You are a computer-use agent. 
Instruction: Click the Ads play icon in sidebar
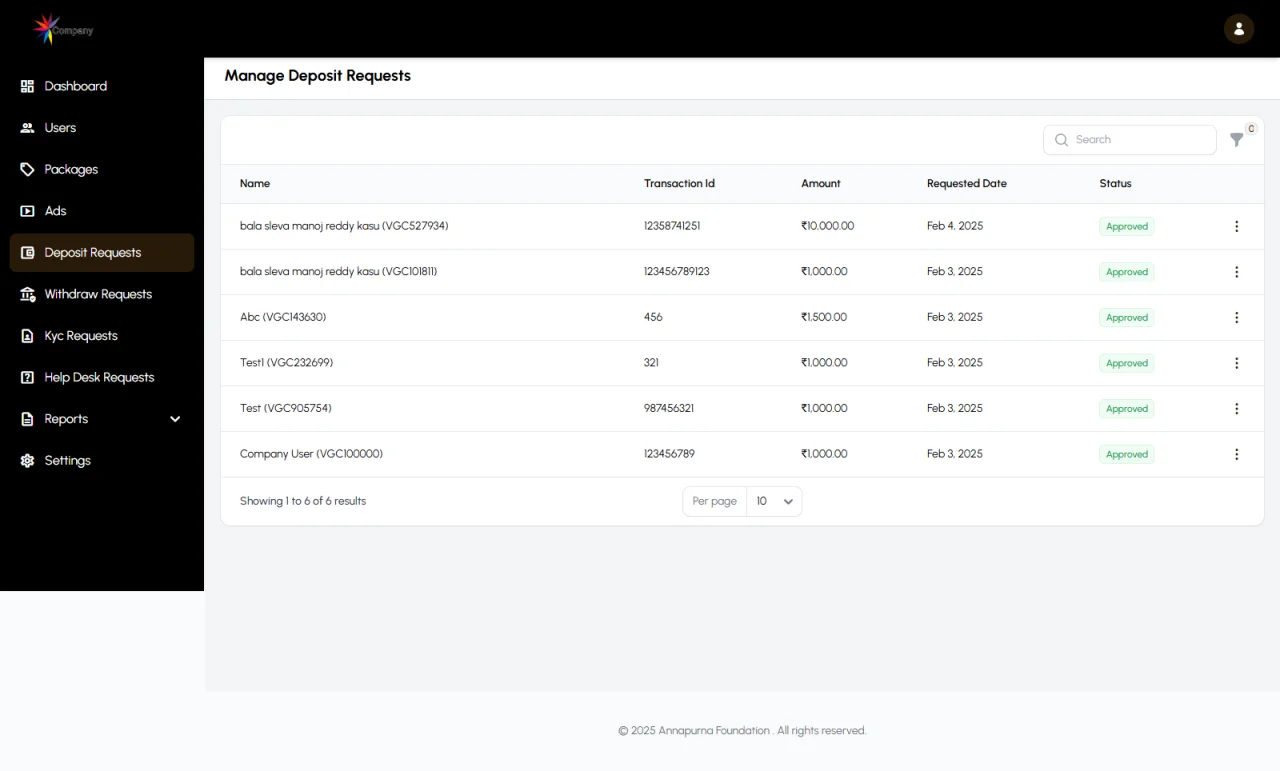pyautogui.click(x=27, y=211)
